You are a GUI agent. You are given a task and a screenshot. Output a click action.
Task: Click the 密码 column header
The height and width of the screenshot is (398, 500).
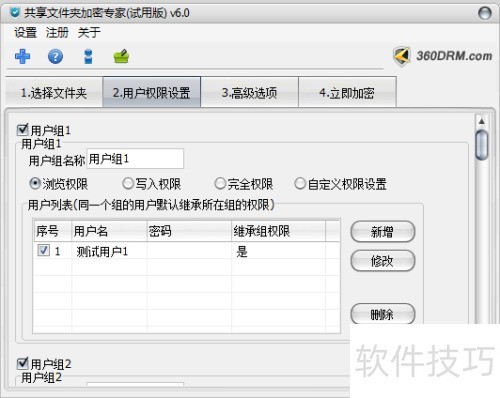189,231
